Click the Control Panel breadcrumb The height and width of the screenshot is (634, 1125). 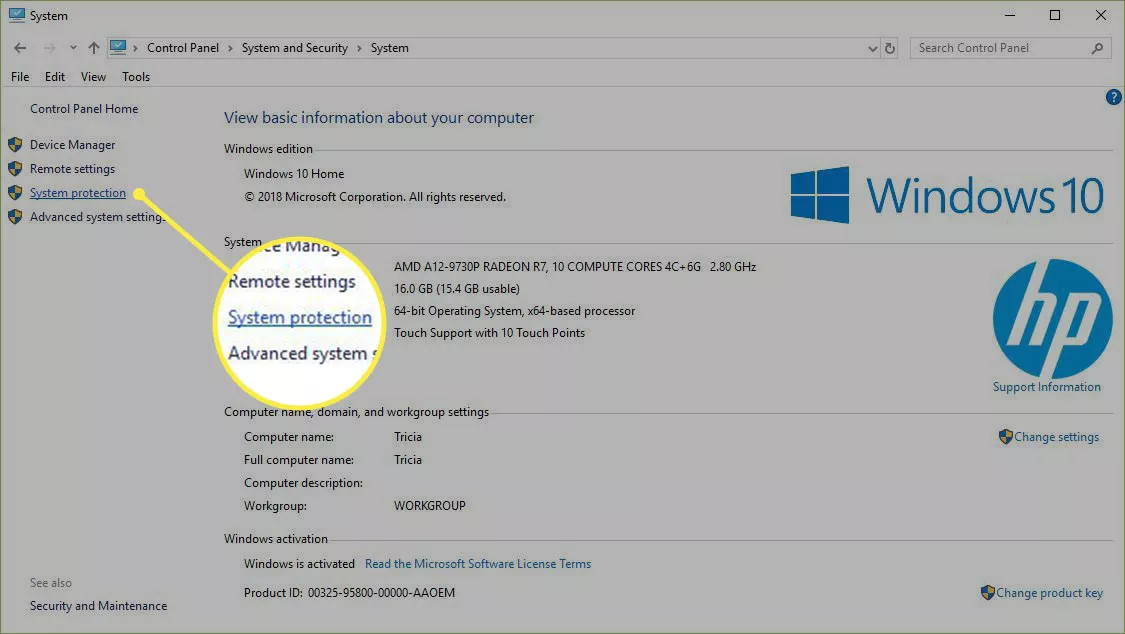coord(183,48)
